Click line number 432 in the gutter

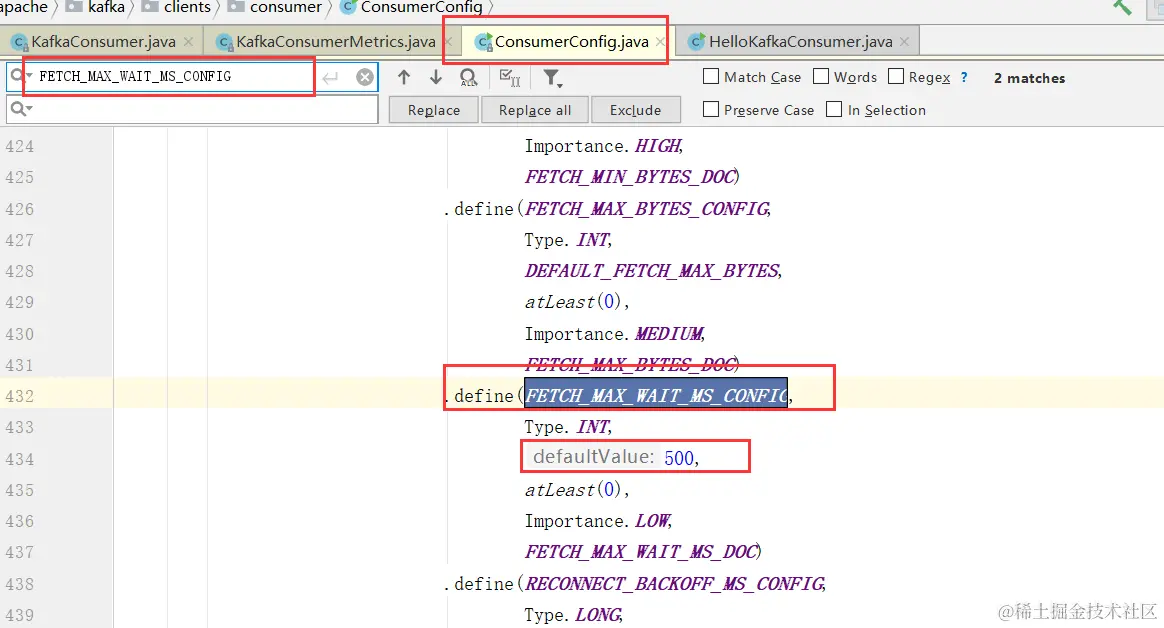(19, 396)
